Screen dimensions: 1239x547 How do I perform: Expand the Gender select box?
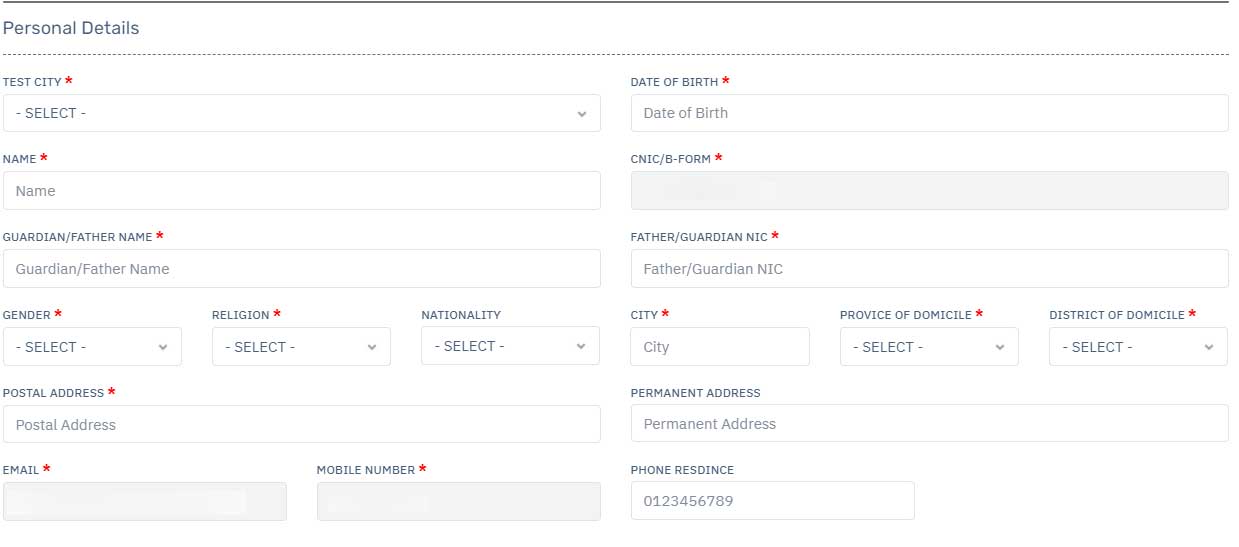(92, 347)
